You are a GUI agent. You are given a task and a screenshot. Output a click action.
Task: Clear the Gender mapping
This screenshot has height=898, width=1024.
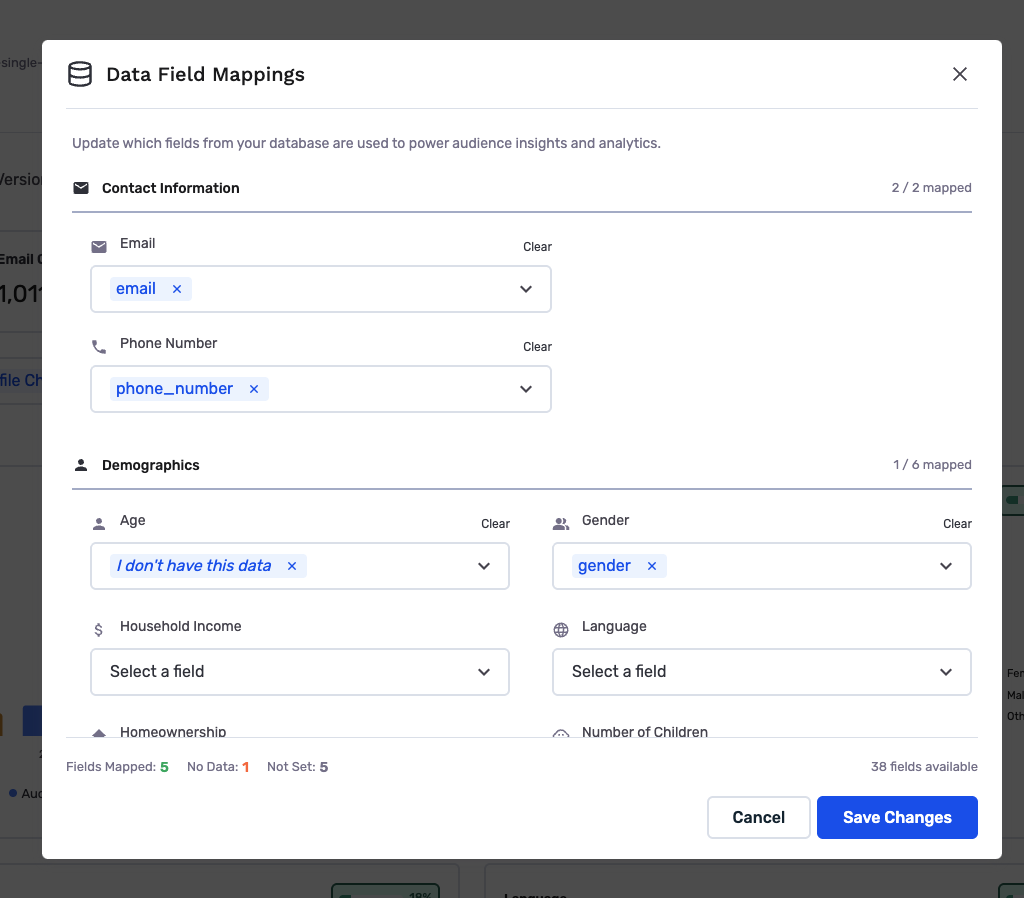pos(957,524)
